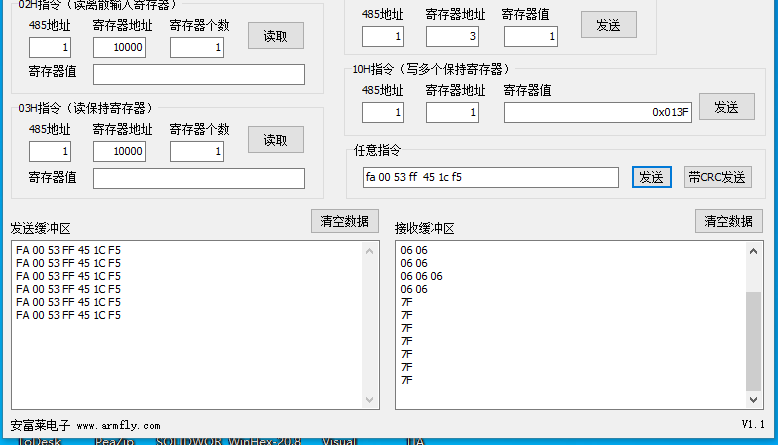The image size is (778, 445).
Task: Click receive buffer scroll down arrow
Action: pos(755,400)
